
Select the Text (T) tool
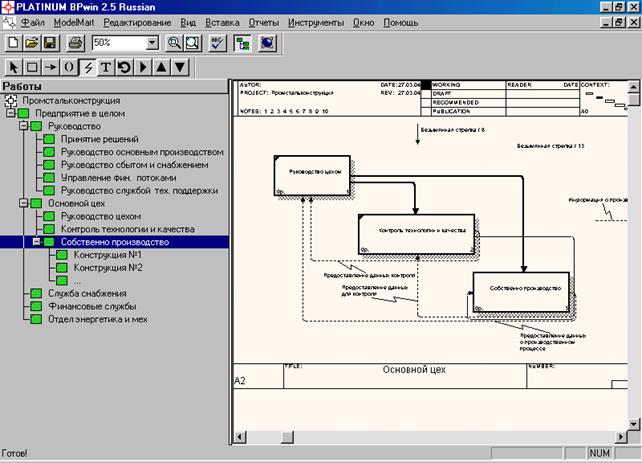tap(106, 67)
